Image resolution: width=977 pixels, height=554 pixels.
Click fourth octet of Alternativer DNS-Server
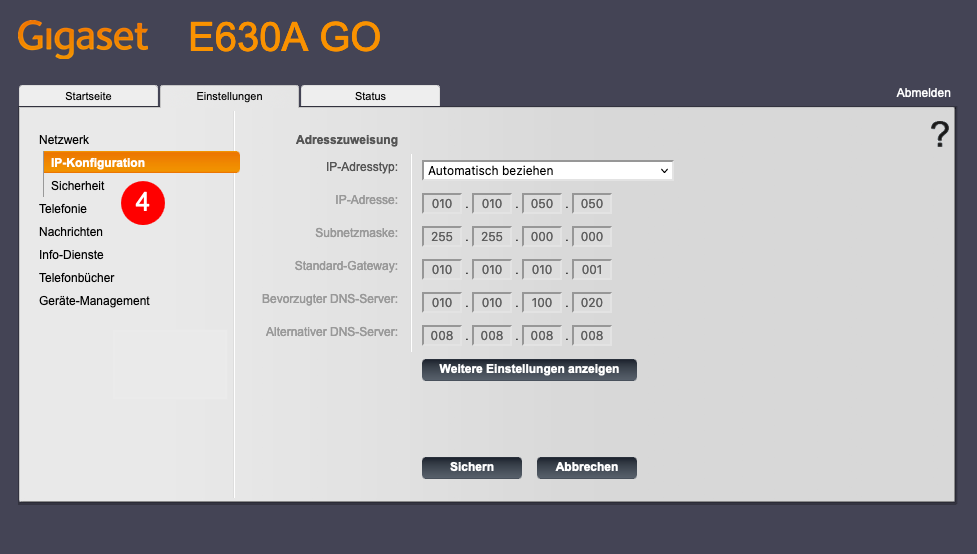click(x=591, y=336)
